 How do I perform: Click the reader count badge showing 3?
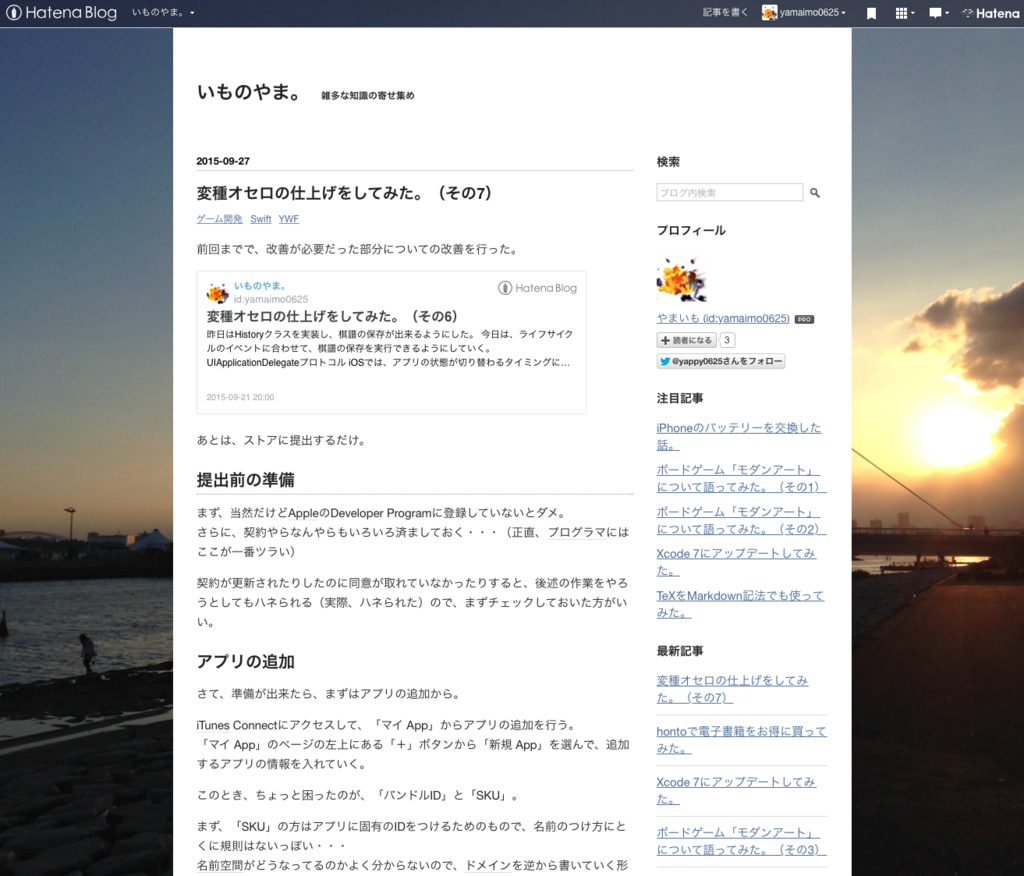(727, 339)
